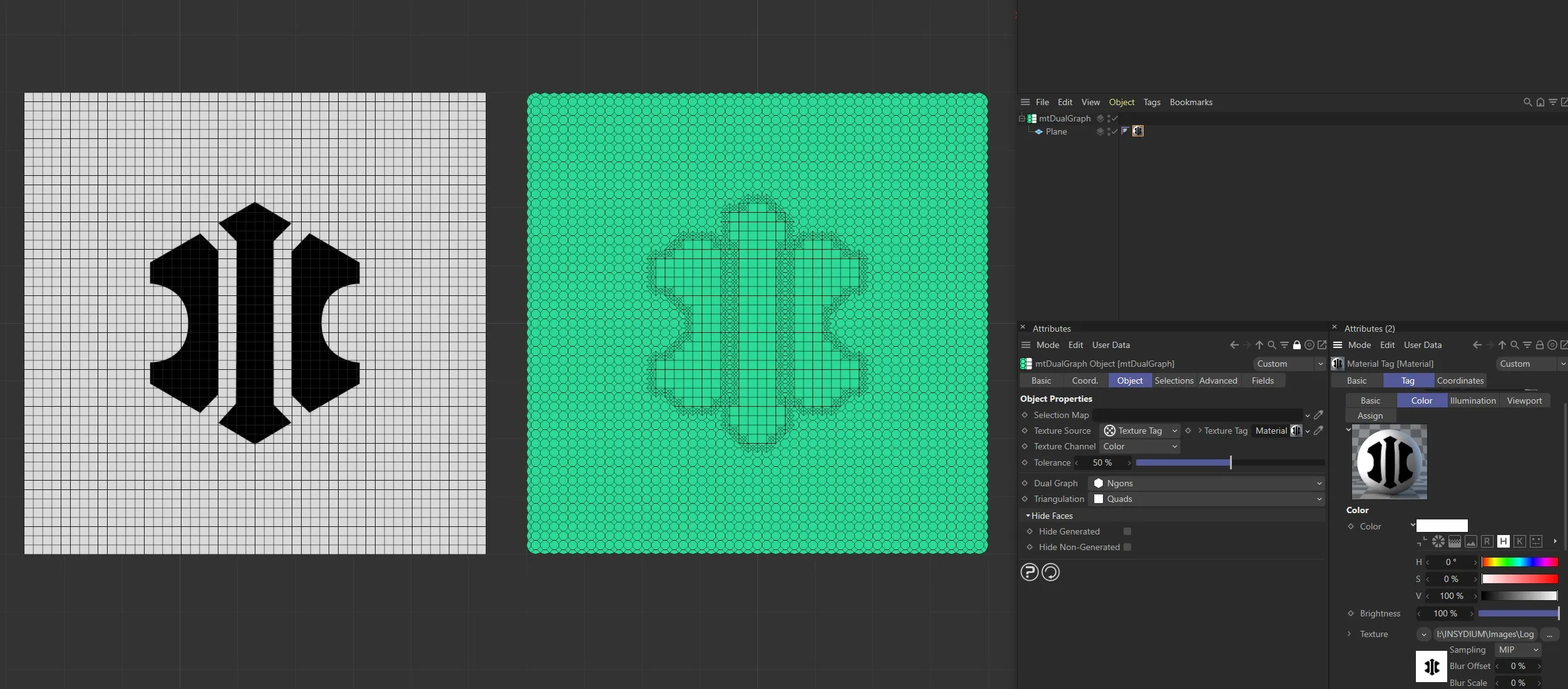Toggle the enable checkmark on mtDualGraph

click(x=1114, y=118)
